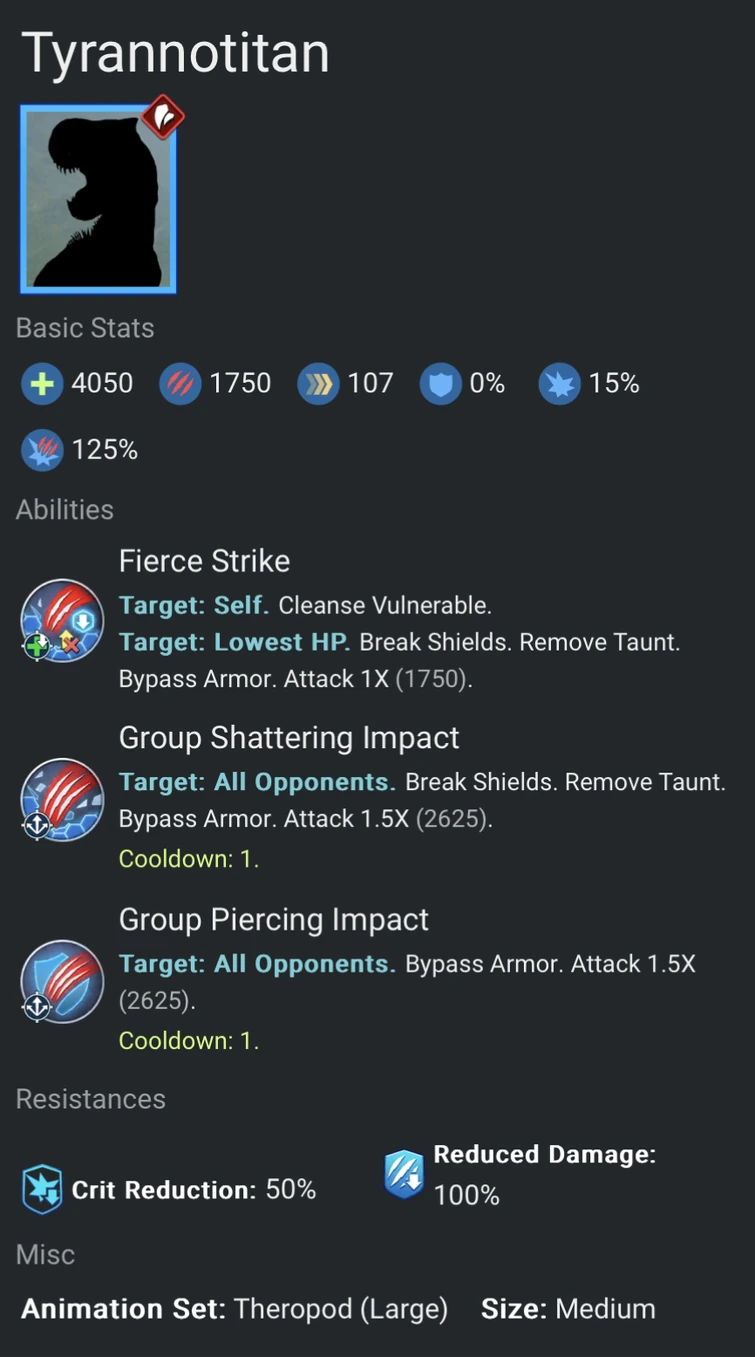
Task: Click the Abilities section header
Action: [x=65, y=510]
